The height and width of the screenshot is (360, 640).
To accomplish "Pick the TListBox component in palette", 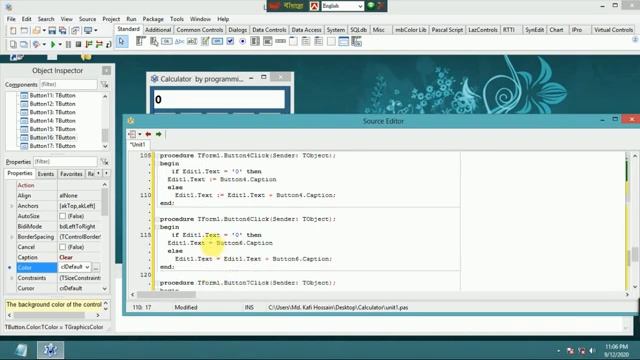I will click(x=255, y=41).
